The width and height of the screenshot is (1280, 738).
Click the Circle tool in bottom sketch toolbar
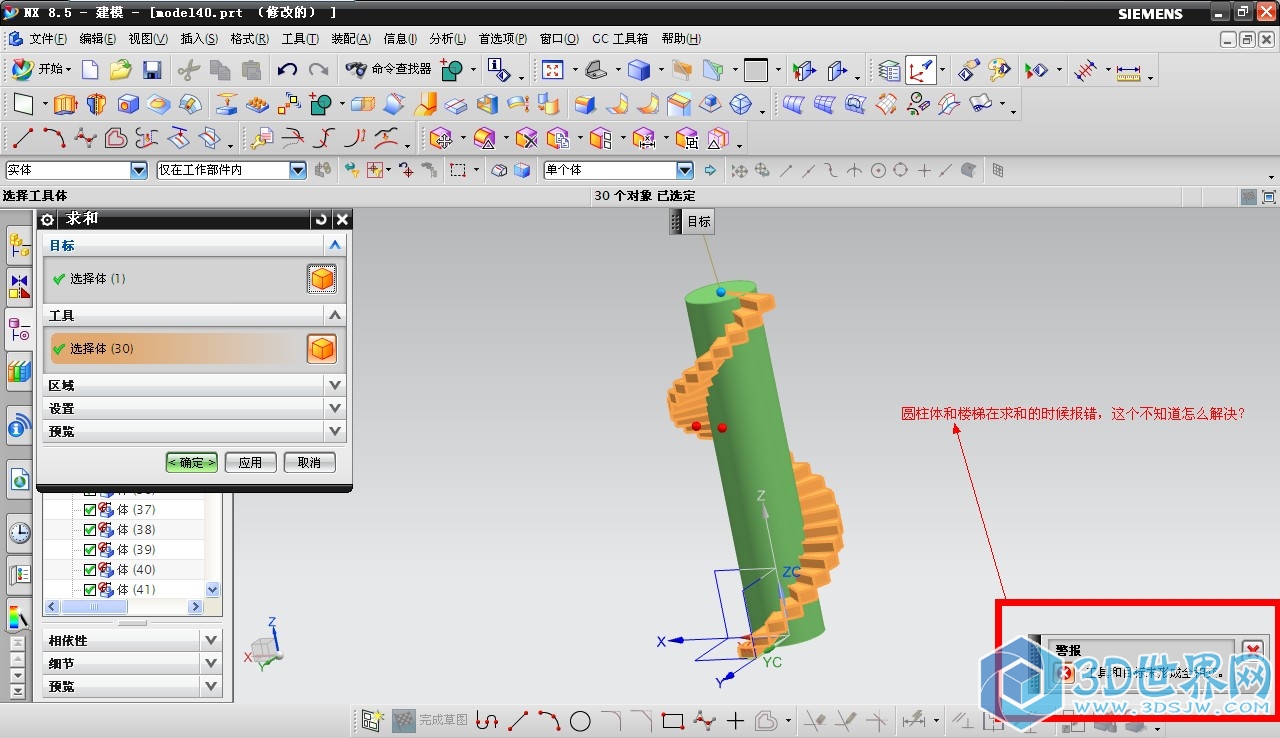pyautogui.click(x=580, y=720)
